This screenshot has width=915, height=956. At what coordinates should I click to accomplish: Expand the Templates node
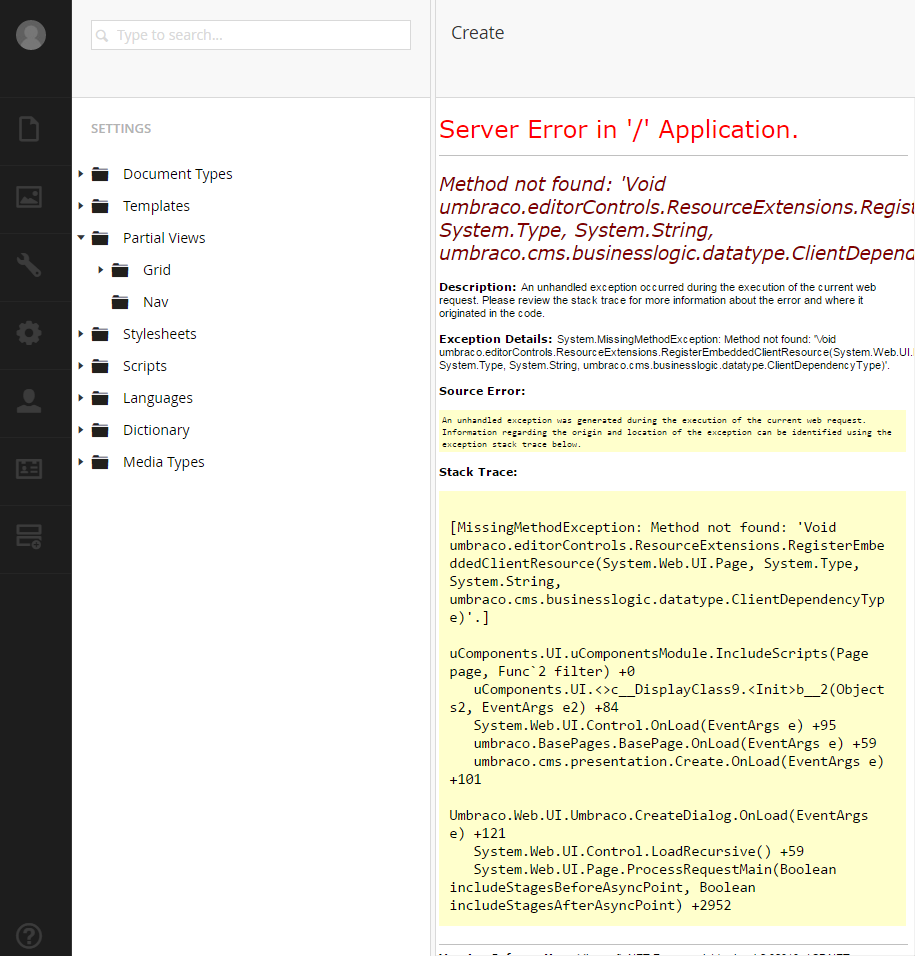tap(80, 206)
